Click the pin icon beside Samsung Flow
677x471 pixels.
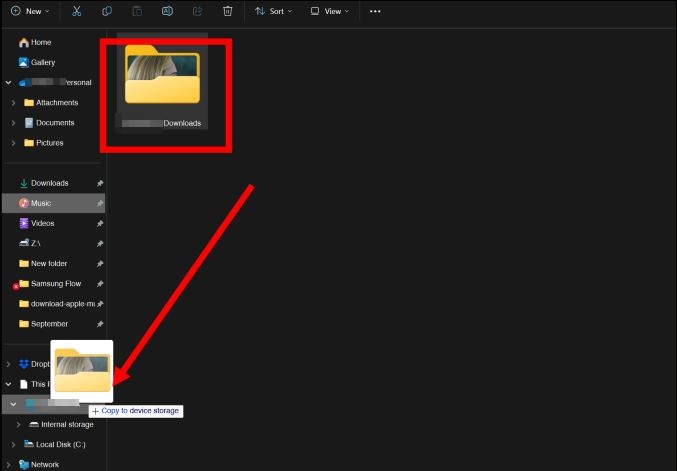click(x=100, y=284)
